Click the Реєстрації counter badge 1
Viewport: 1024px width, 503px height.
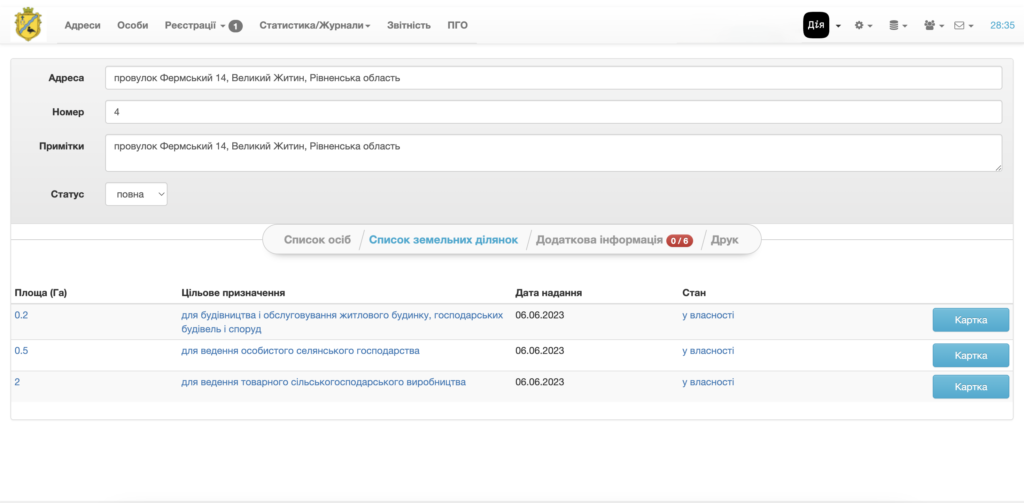[x=236, y=26]
